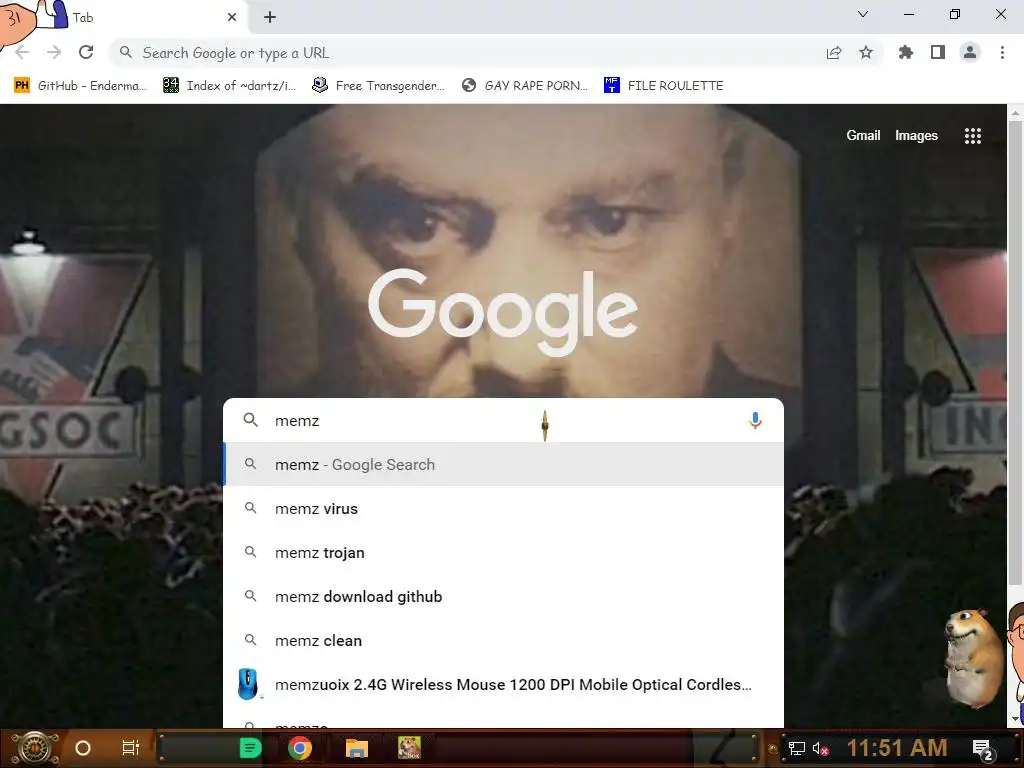Start voice search microphone icon

click(755, 421)
